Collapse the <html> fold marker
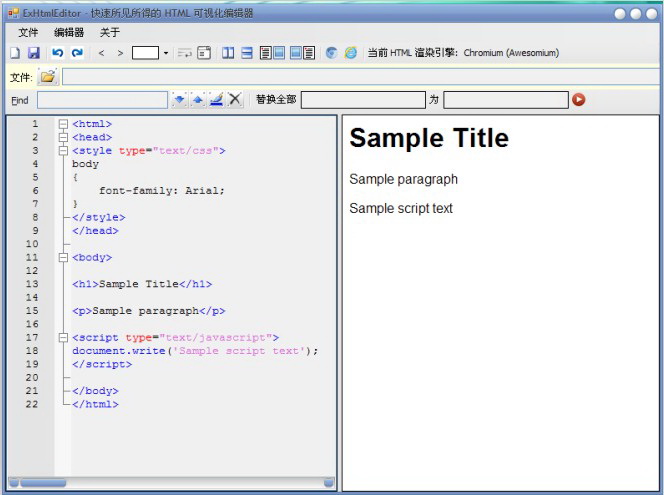The image size is (664, 495). [x=64, y=124]
